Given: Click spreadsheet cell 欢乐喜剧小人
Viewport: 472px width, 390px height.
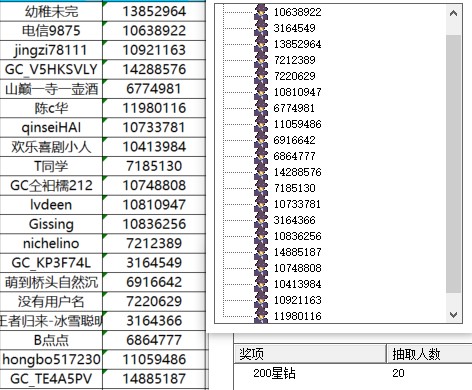Looking at the screenshot, I should click(x=51, y=147).
